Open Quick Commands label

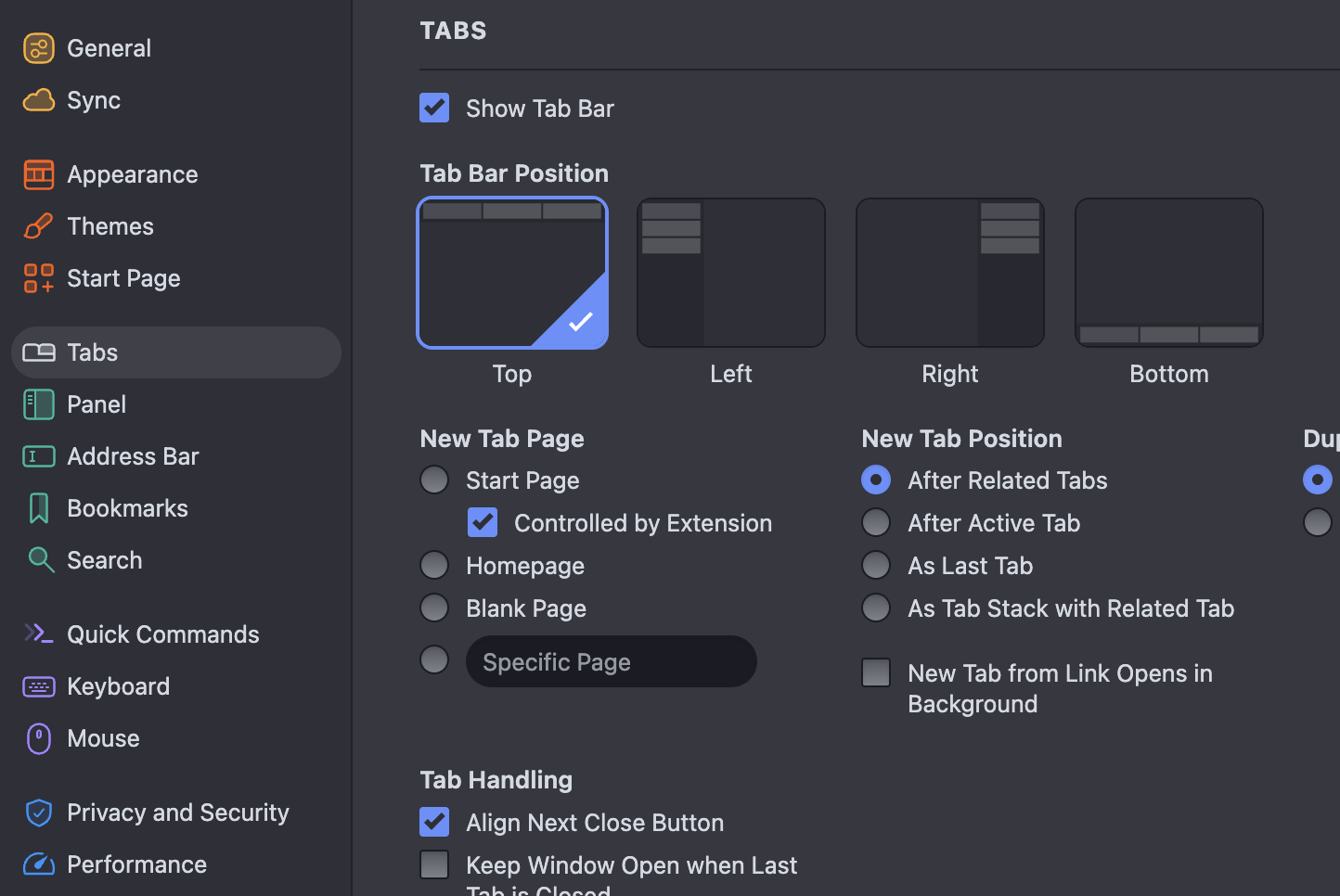163,634
